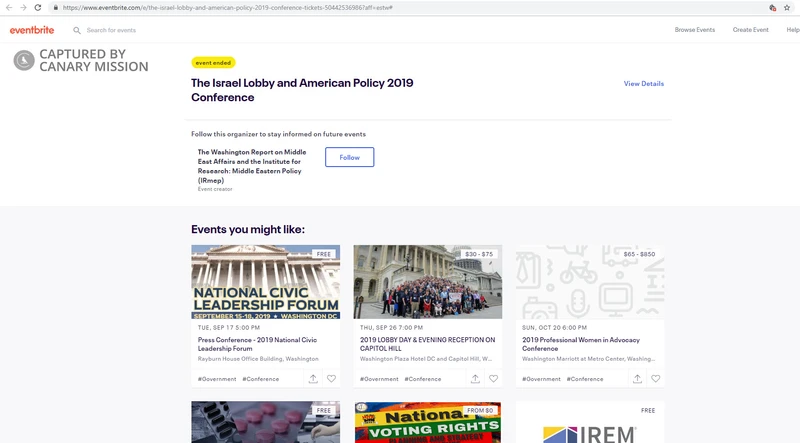Open the extension icon next to star

click(x=772, y=8)
